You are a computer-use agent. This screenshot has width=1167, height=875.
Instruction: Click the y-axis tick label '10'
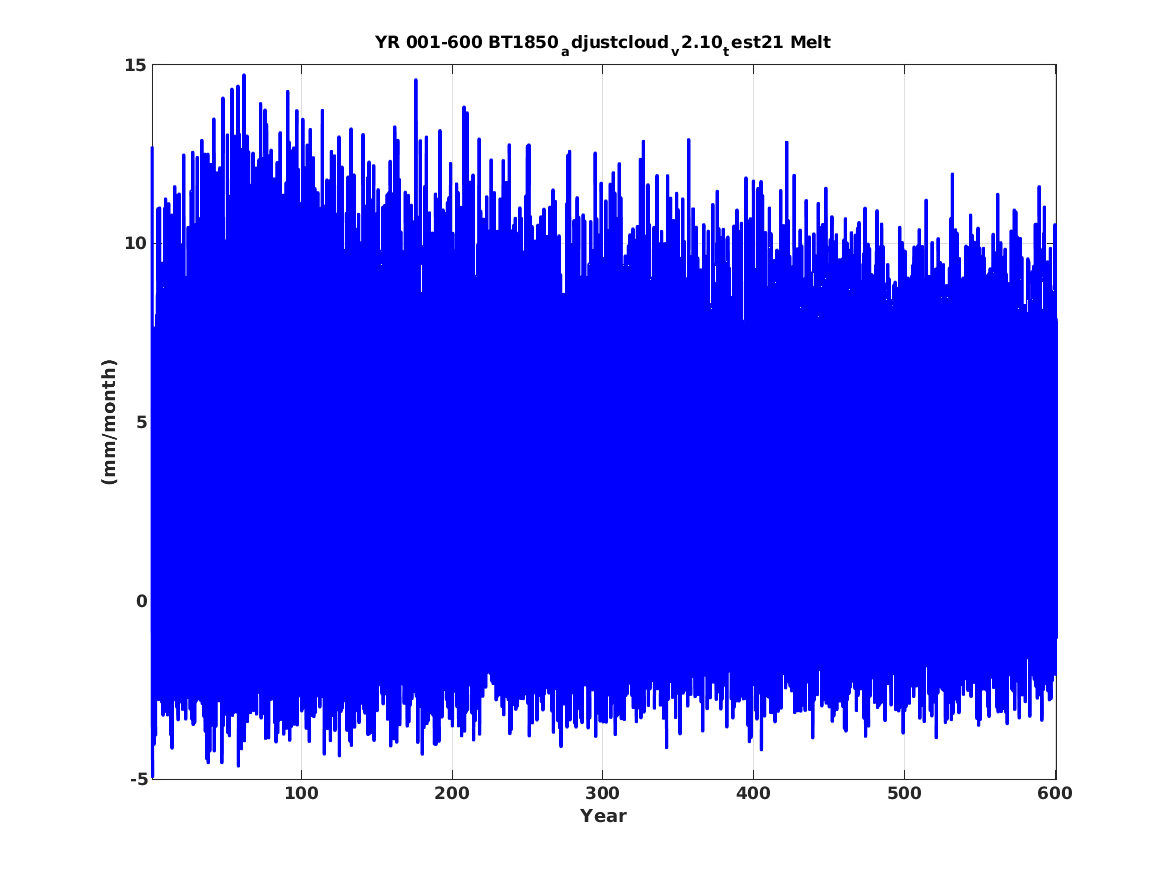click(x=135, y=243)
